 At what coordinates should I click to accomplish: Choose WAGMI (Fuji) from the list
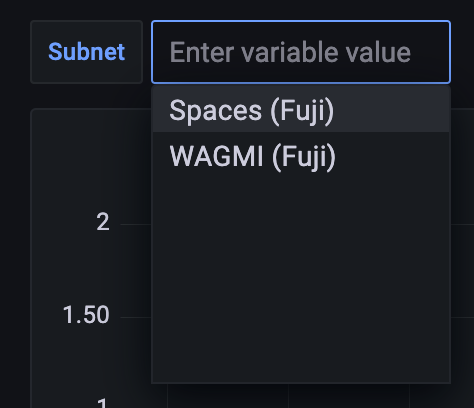[x=301, y=156]
